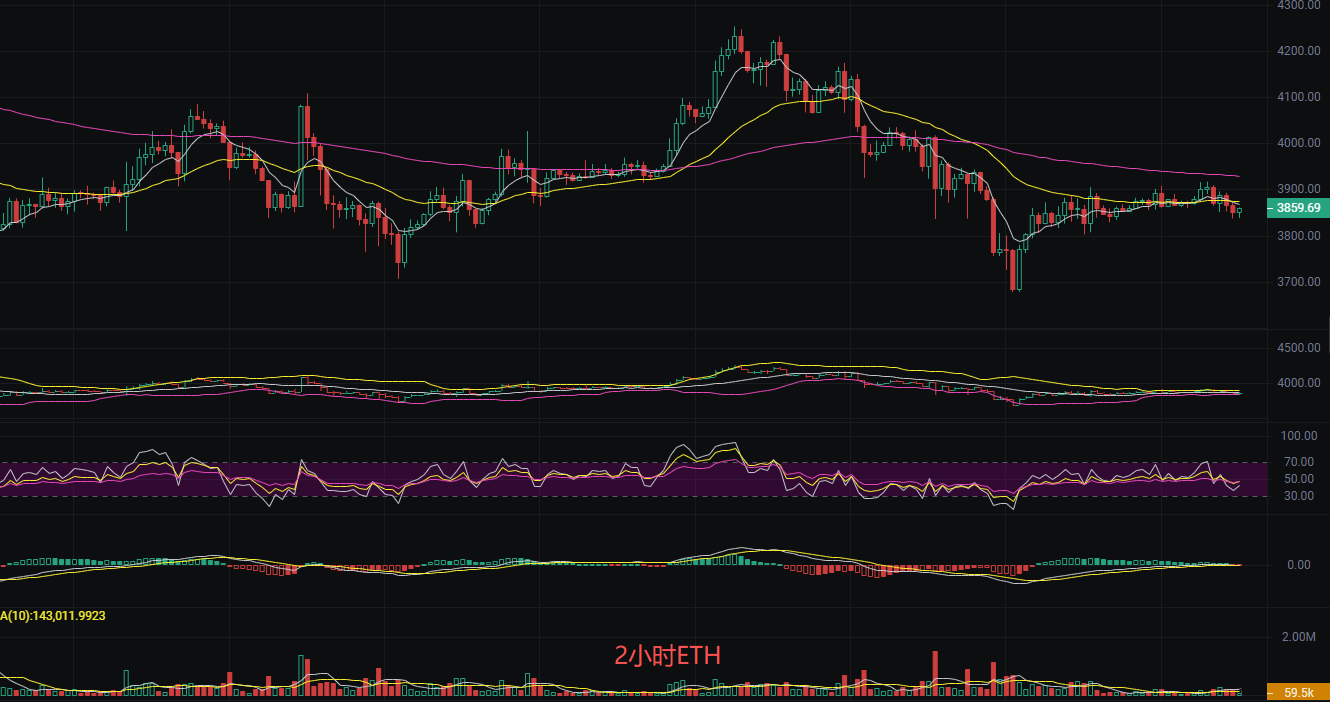This screenshot has width=1330, height=702.
Task: Click the MA(10) volume indicator label
Action: pos(53,616)
